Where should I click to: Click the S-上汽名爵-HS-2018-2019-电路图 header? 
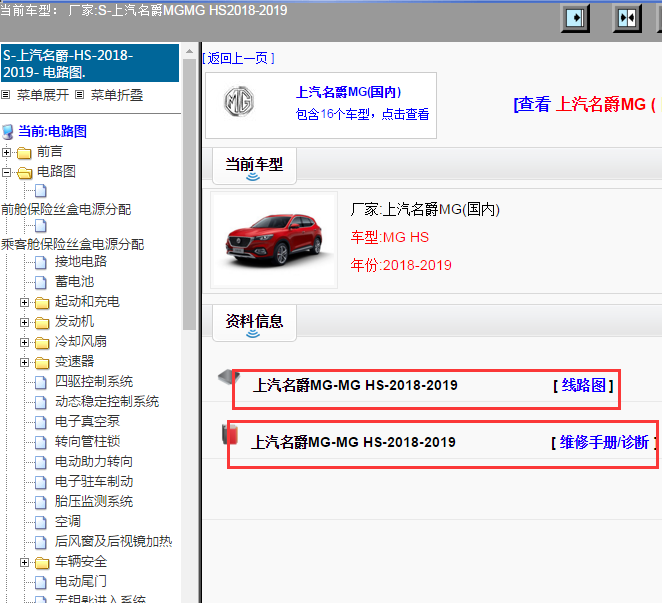(x=90, y=63)
